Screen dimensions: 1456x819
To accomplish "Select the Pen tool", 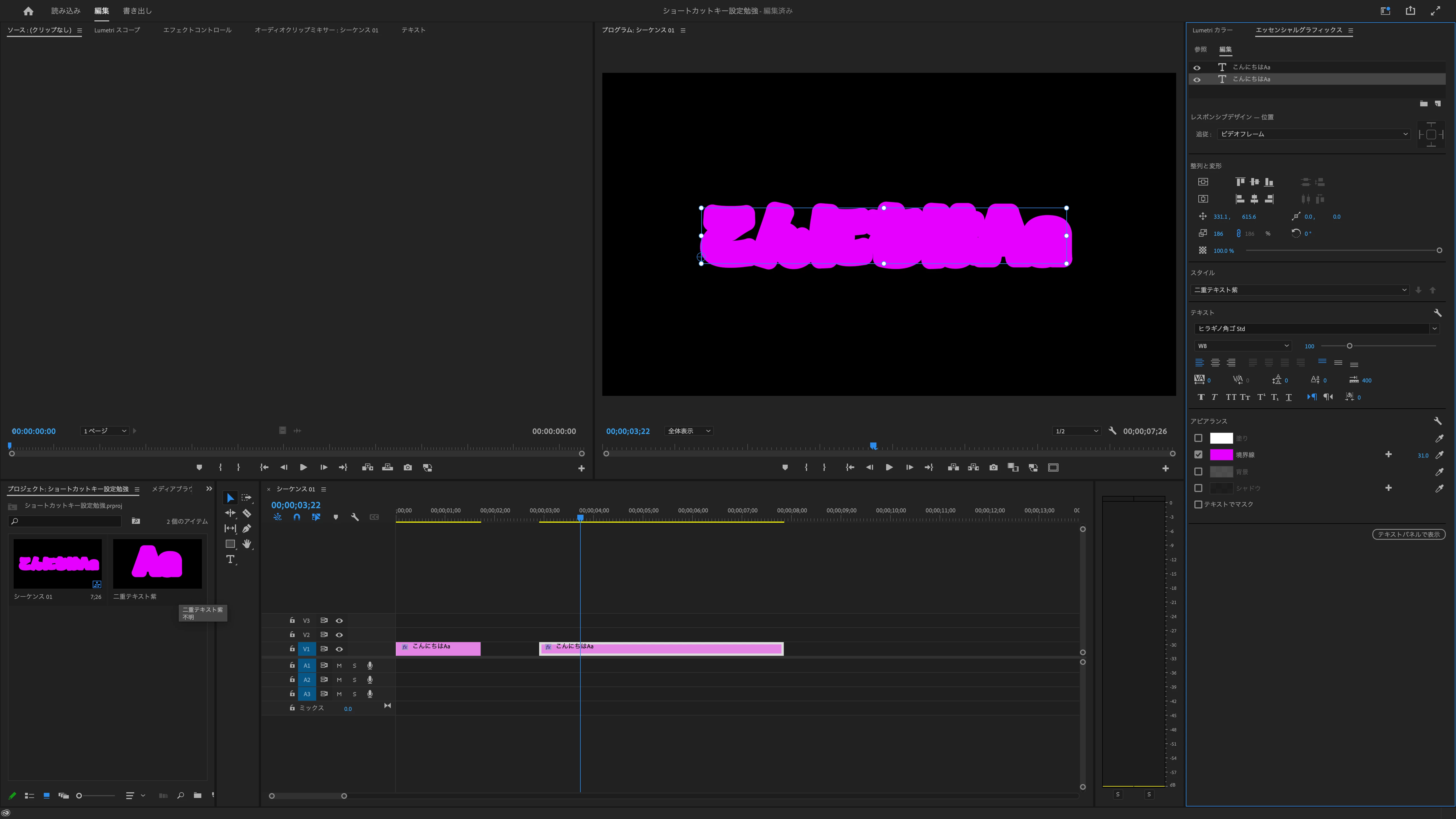I will click(x=247, y=528).
